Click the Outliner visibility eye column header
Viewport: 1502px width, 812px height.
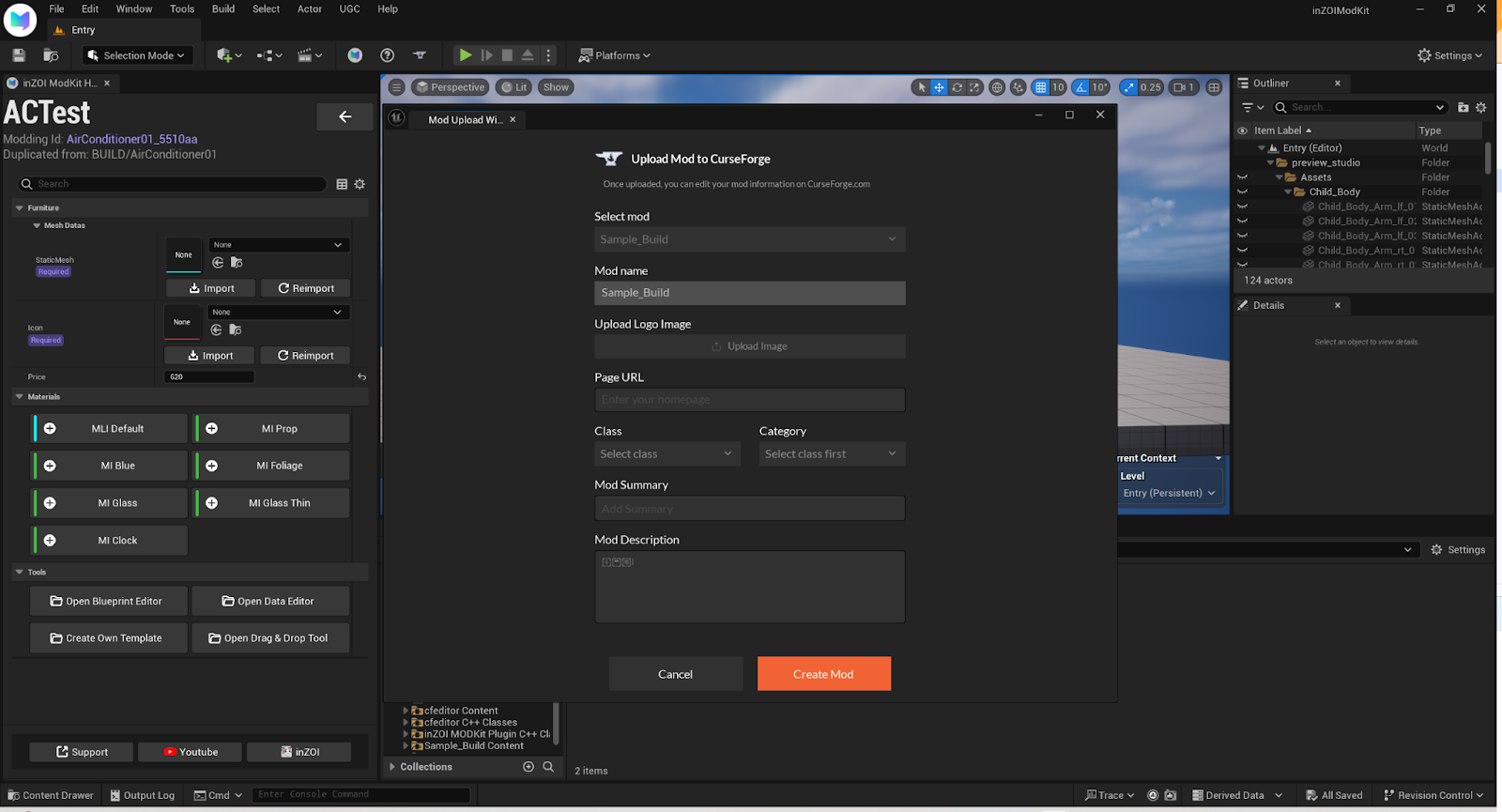pos(1243,130)
